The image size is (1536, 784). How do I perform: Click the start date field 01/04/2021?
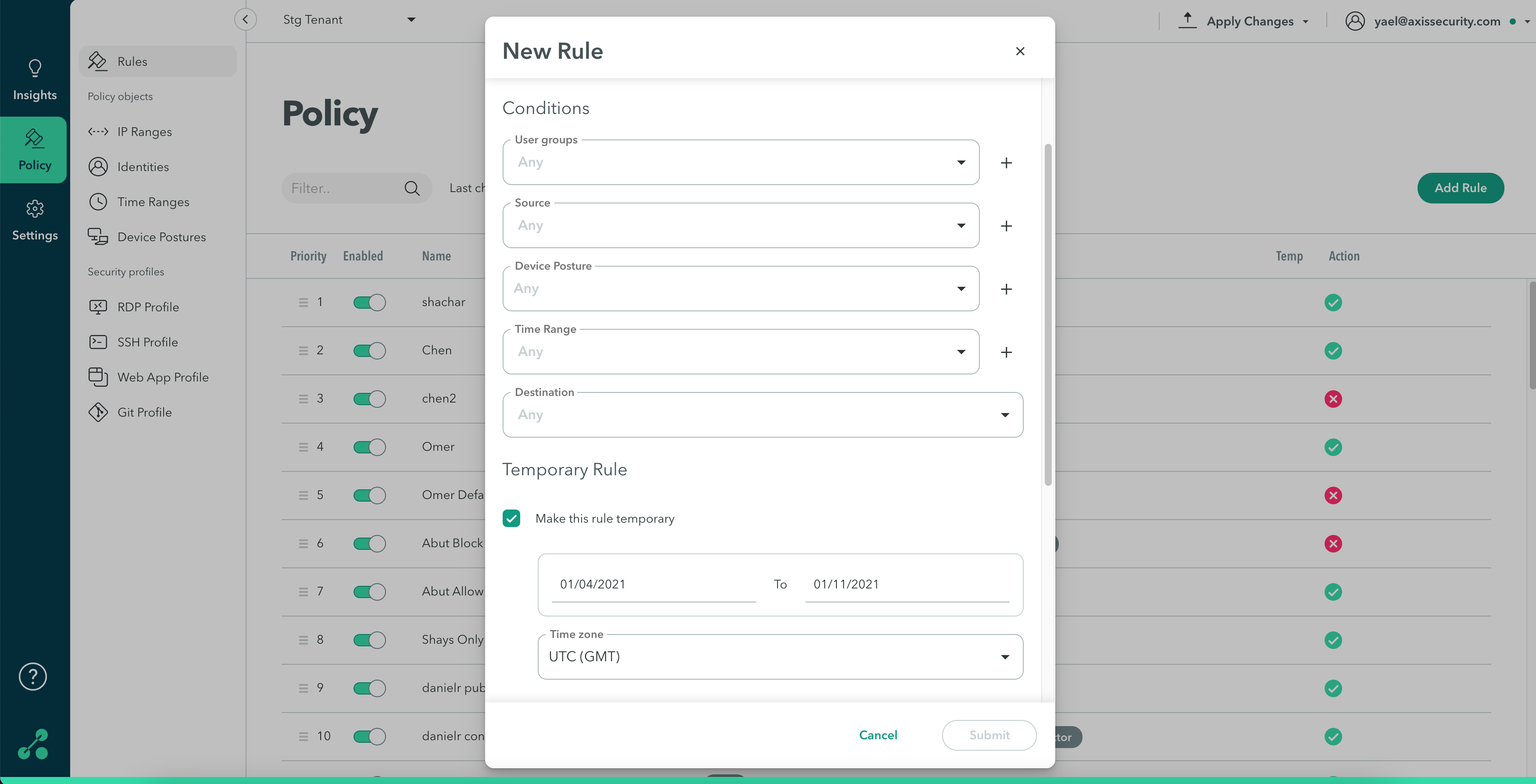(653, 584)
